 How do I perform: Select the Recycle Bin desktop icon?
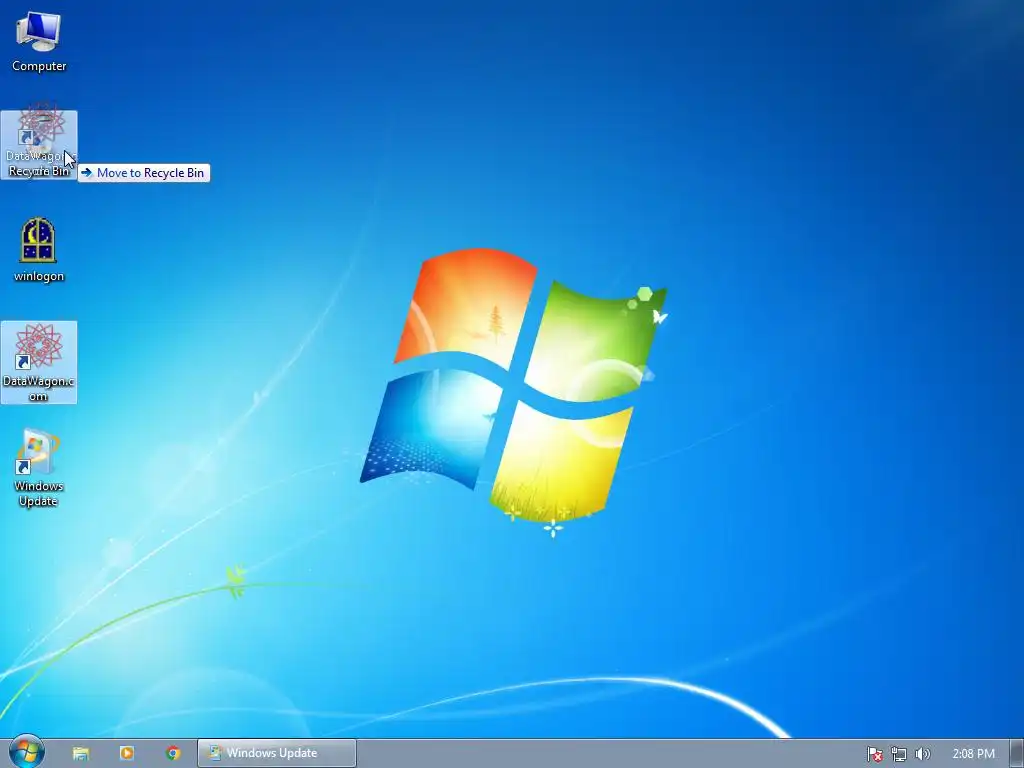pos(39,144)
